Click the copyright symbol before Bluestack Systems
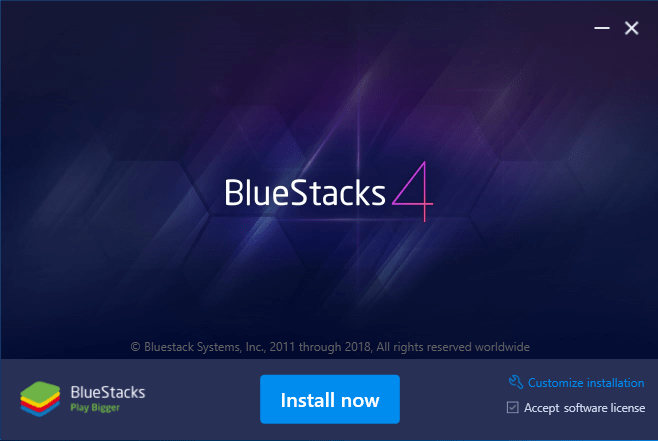This screenshot has width=658, height=441. pyautogui.click(x=135, y=347)
